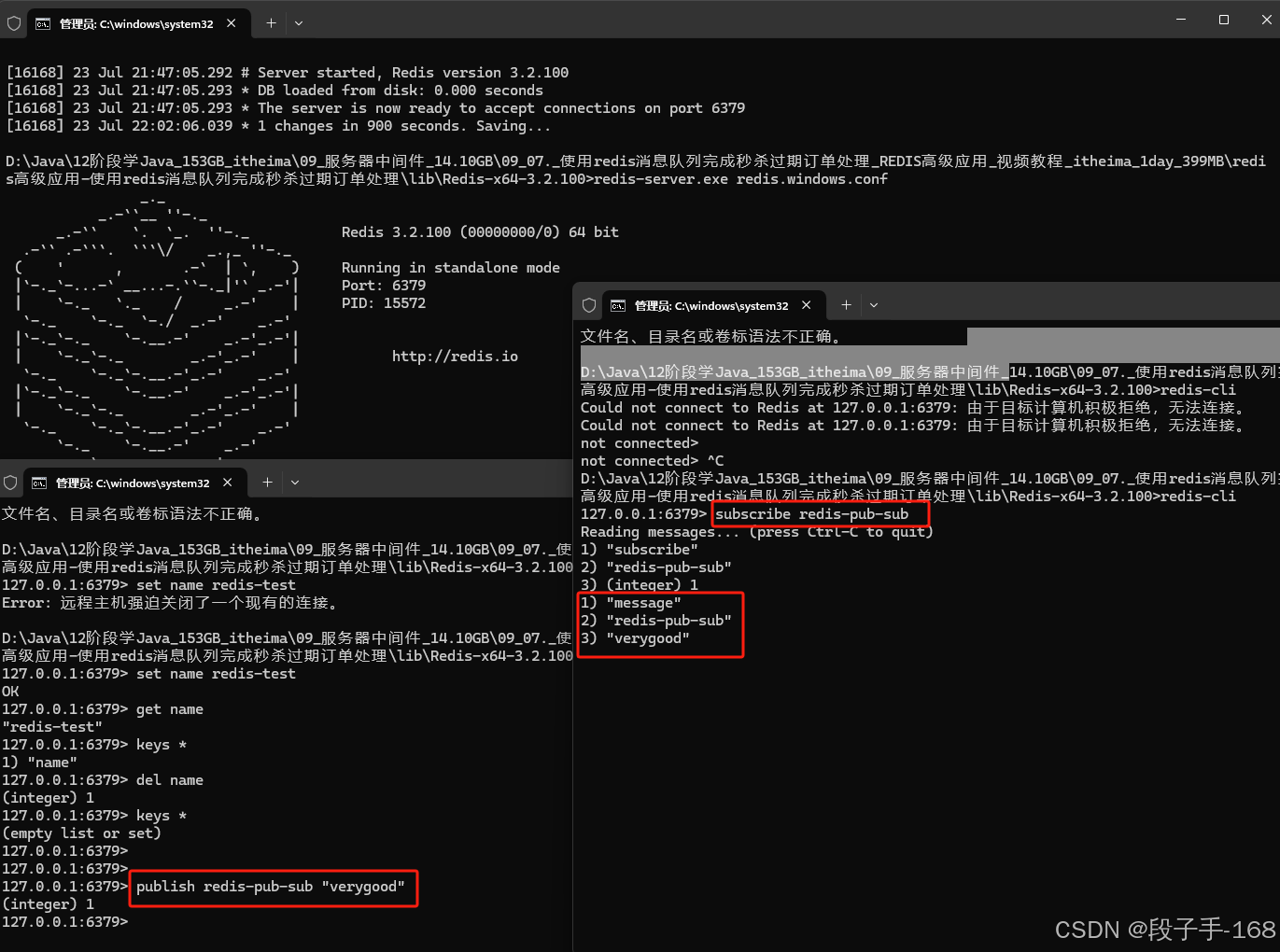Click the 'DB loaded from disk' log line
The image size is (1280, 952).
pos(274,91)
